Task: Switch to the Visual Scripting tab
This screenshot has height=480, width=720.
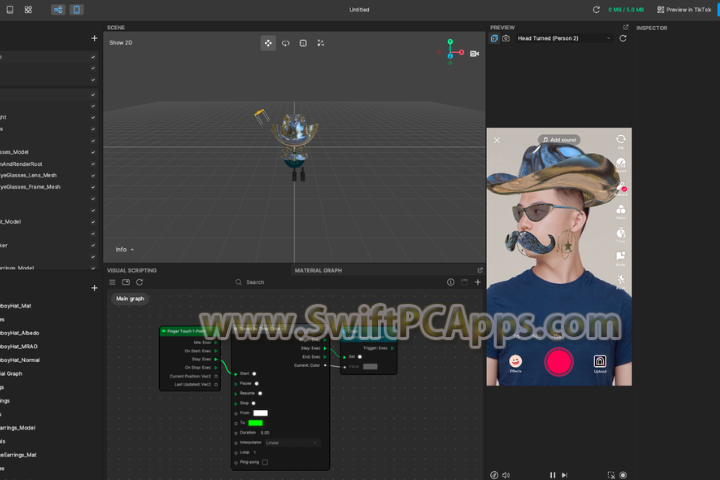Action: tap(132, 271)
